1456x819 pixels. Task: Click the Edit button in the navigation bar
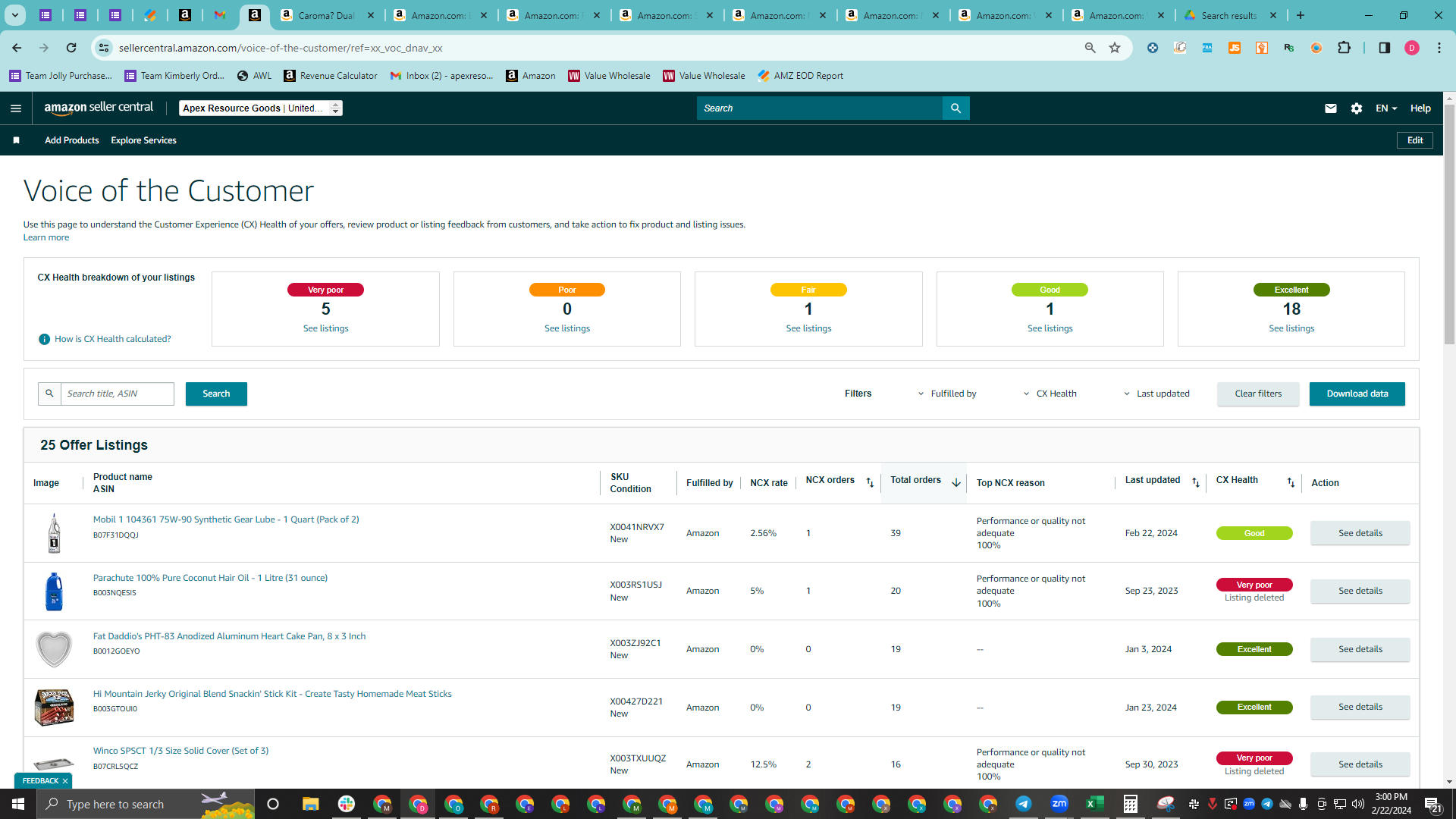1415,140
